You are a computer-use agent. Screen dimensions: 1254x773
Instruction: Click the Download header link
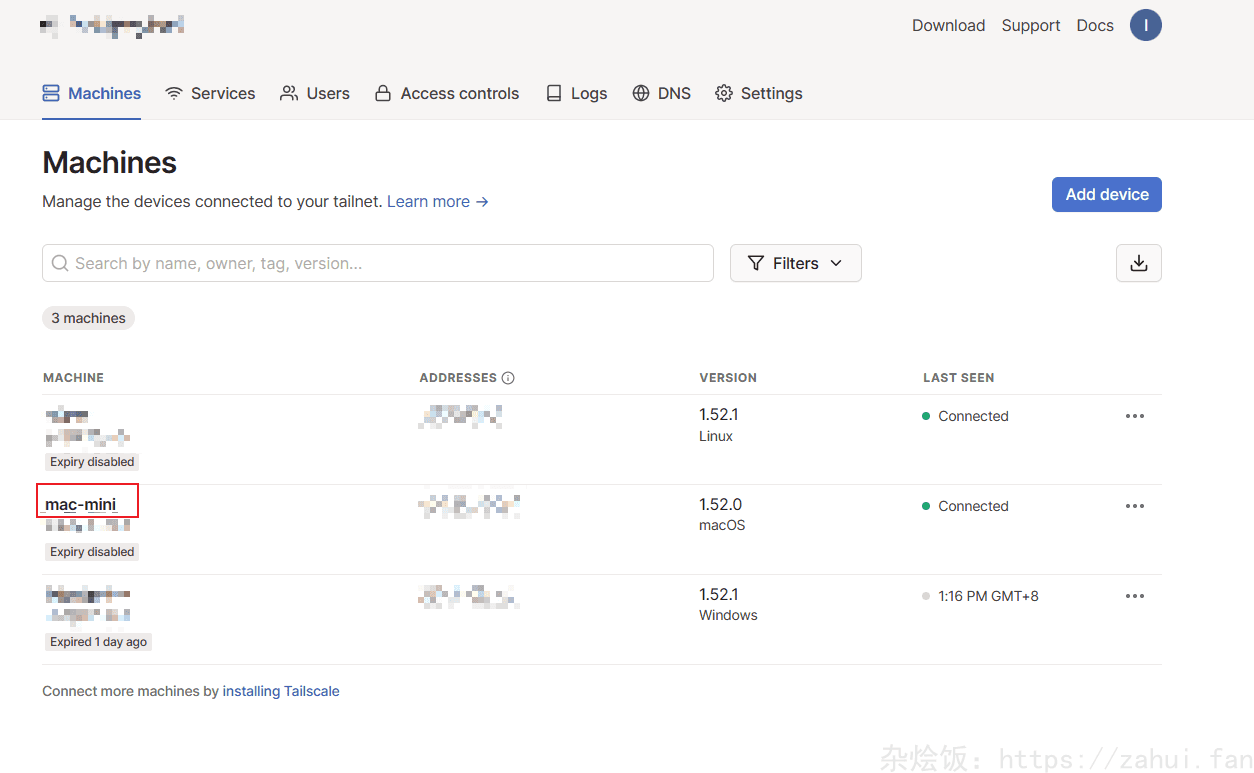point(948,26)
